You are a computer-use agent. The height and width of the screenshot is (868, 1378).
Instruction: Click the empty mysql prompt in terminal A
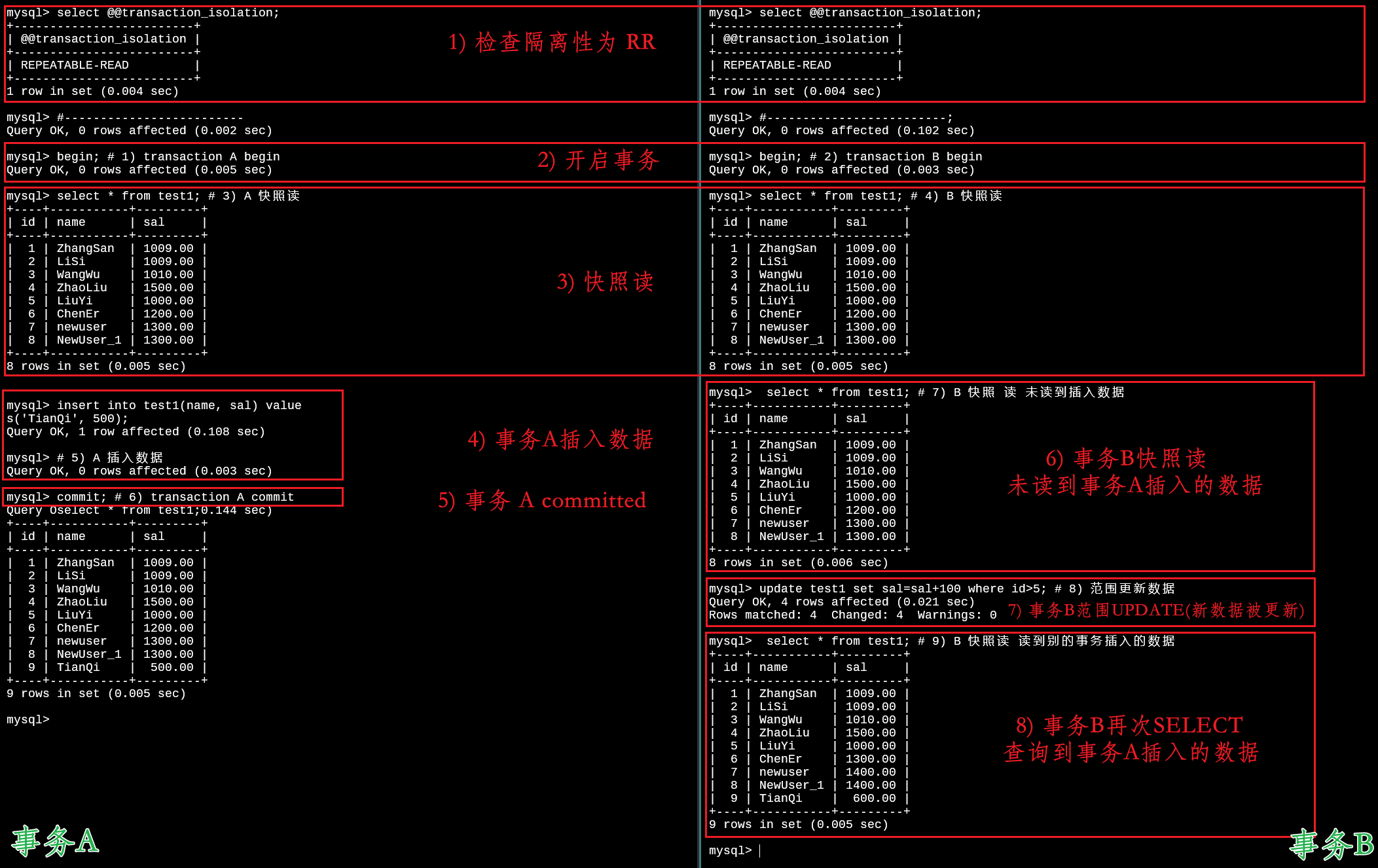[28, 719]
